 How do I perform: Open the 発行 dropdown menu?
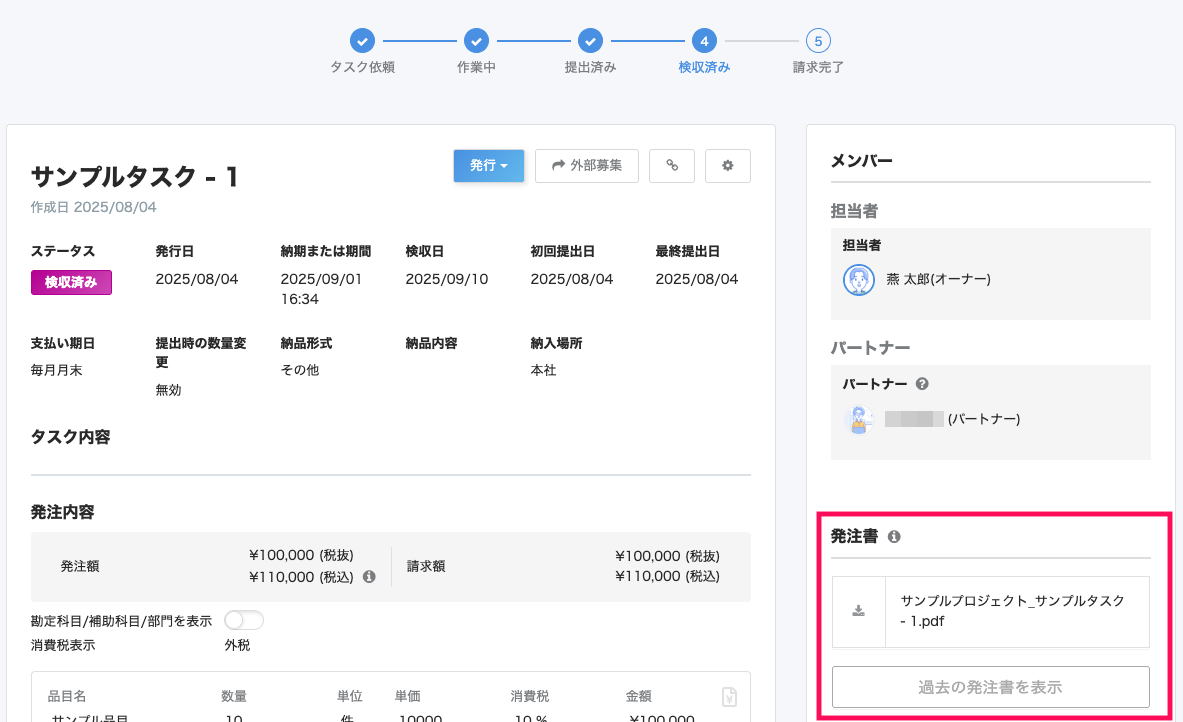tap(488, 165)
